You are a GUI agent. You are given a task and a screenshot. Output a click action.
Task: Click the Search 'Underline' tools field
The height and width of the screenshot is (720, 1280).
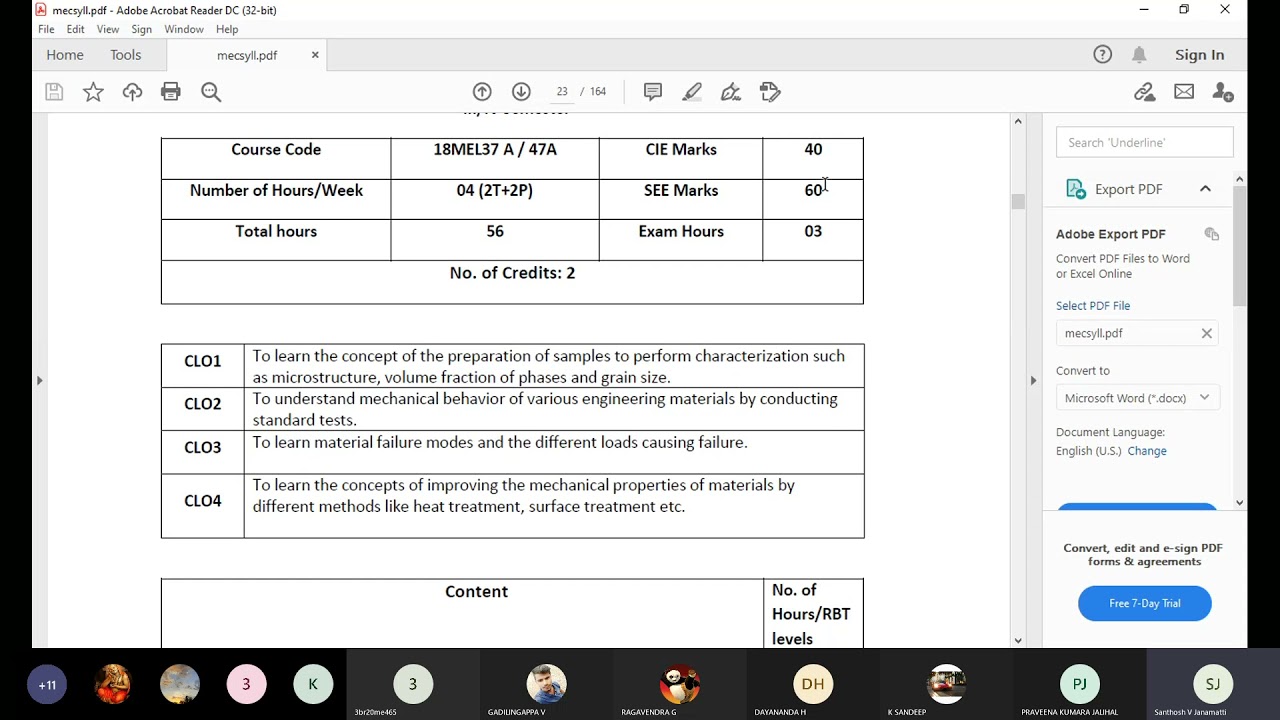(x=1144, y=143)
